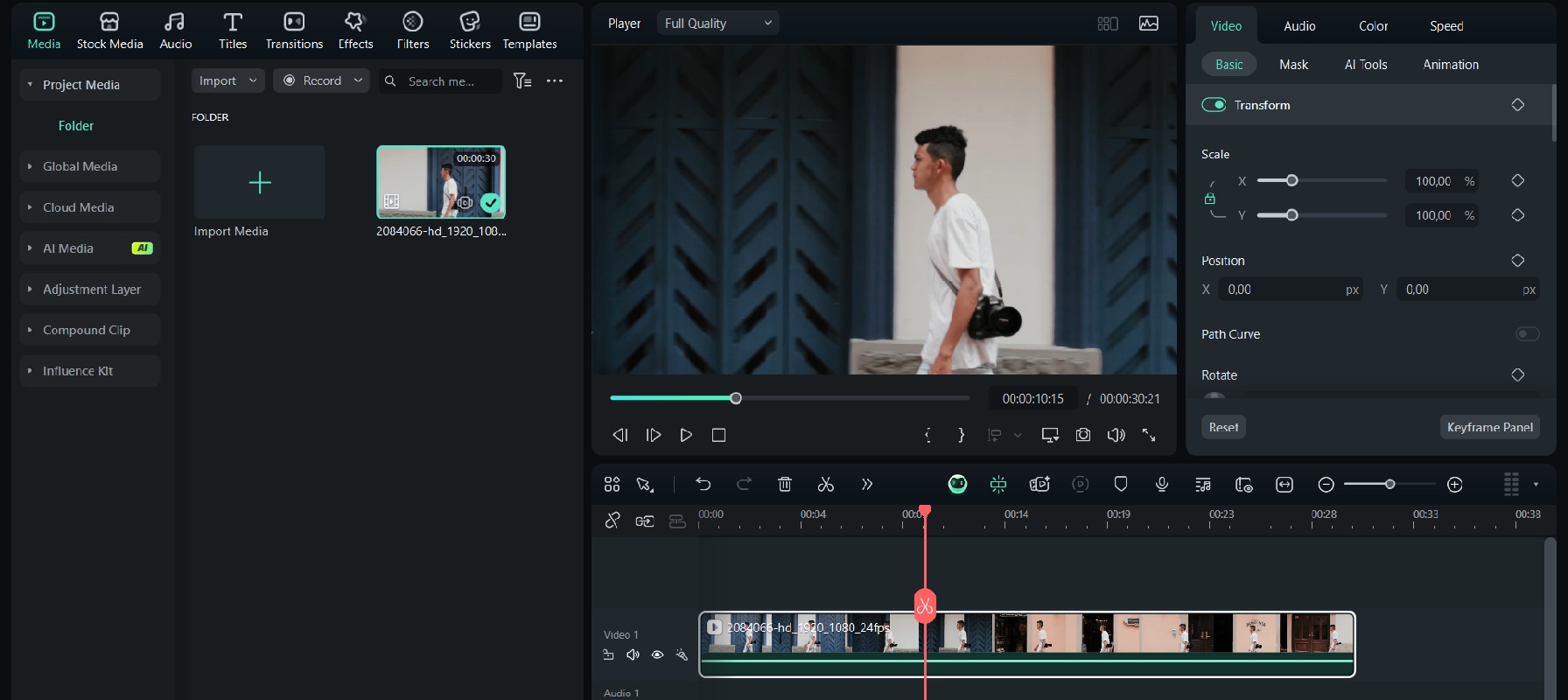The height and width of the screenshot is (700, 1568).
Task: Open the Stickers tab
Action: [x=470, y=31]
